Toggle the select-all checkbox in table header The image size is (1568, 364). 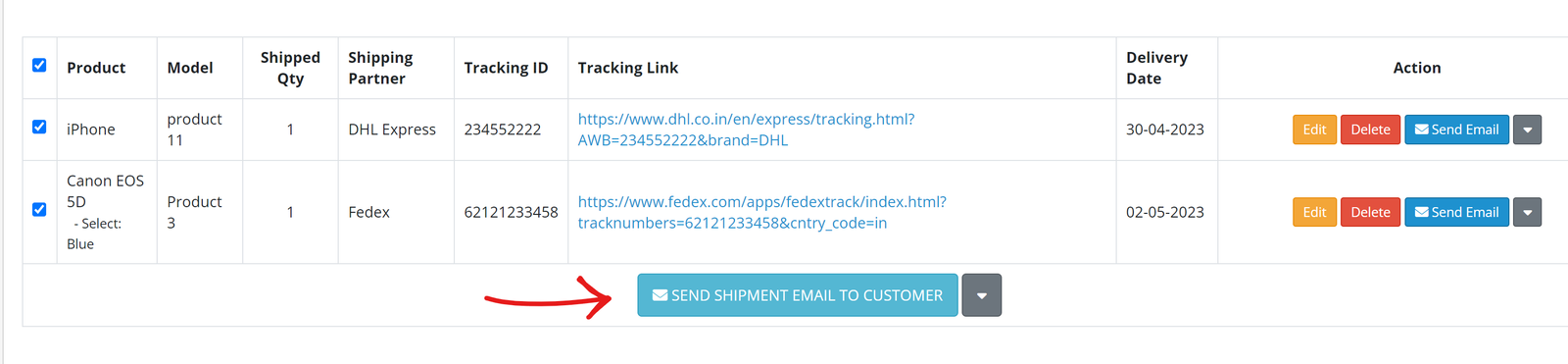39,65
